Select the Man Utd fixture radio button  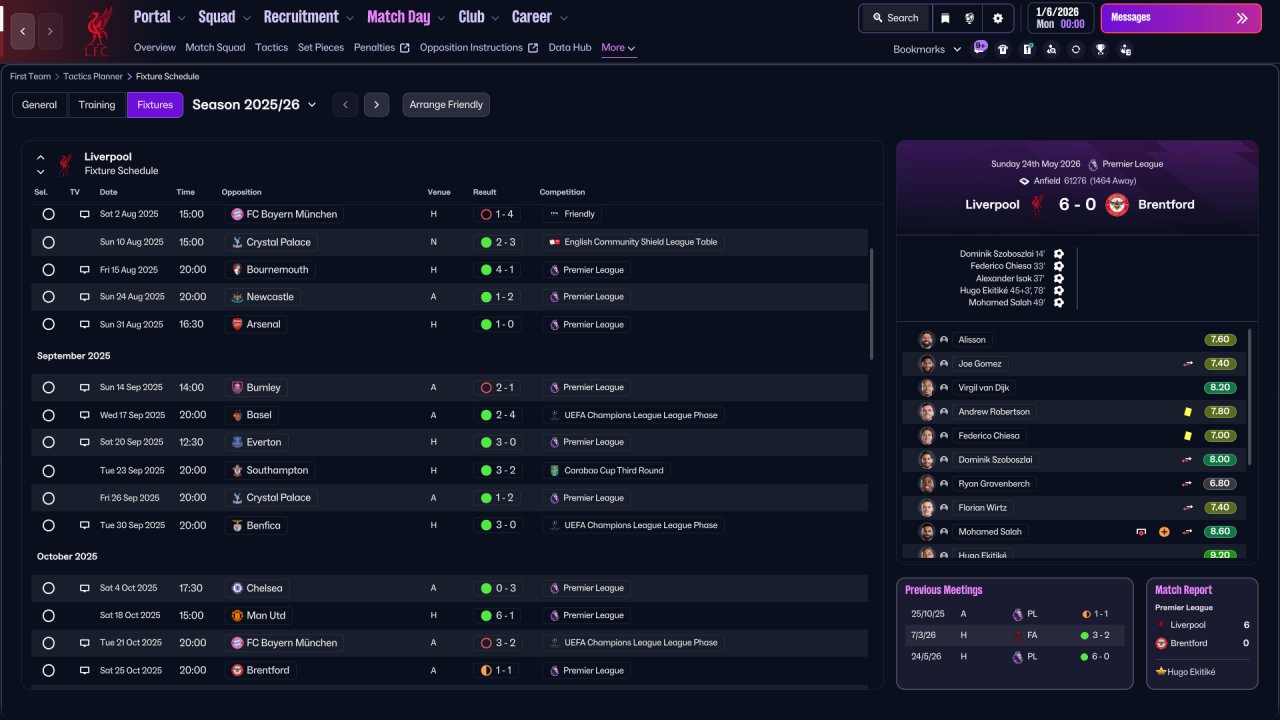click(x=48, y=615)
